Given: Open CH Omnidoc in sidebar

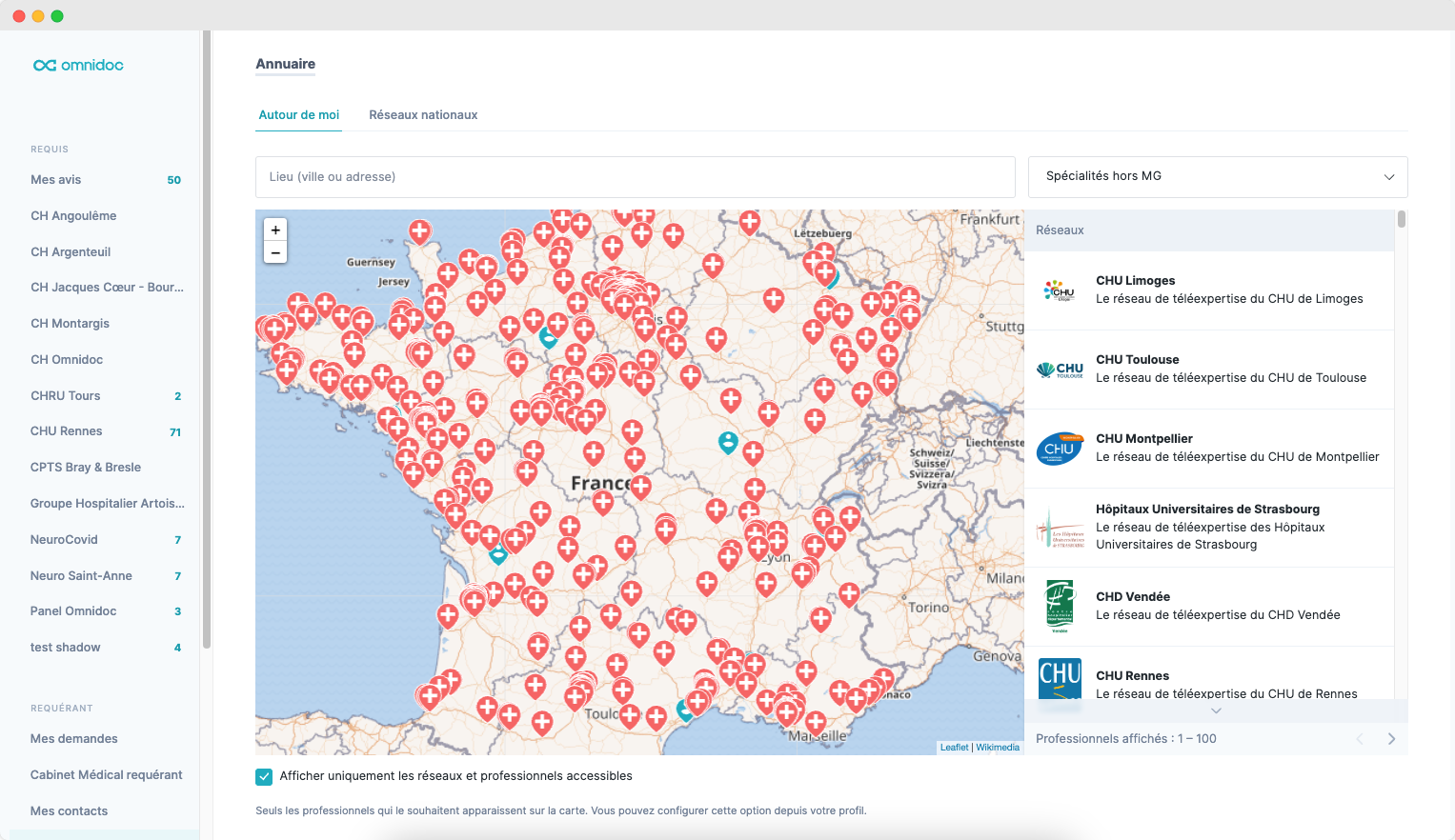Looking at the screenshot, I should coord(67,360).
